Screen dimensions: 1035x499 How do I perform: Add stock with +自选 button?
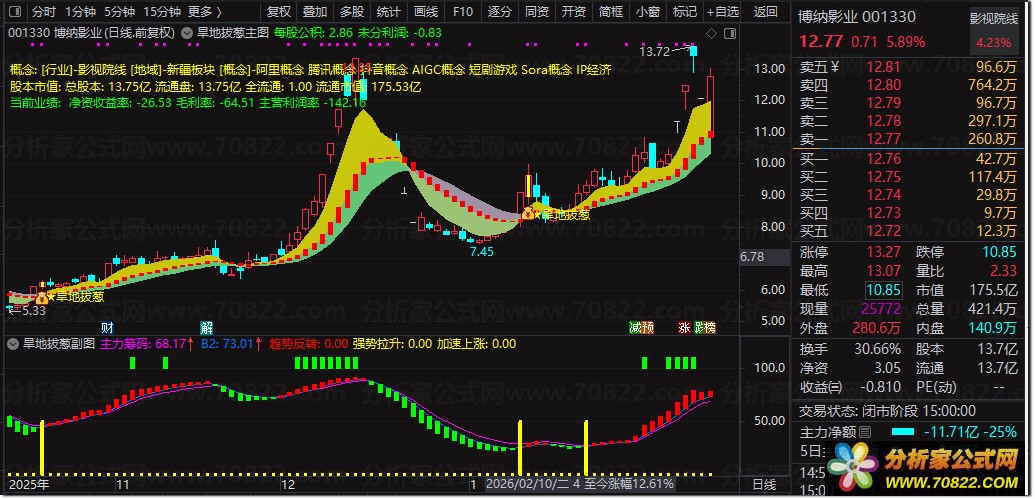pos(723,11)
